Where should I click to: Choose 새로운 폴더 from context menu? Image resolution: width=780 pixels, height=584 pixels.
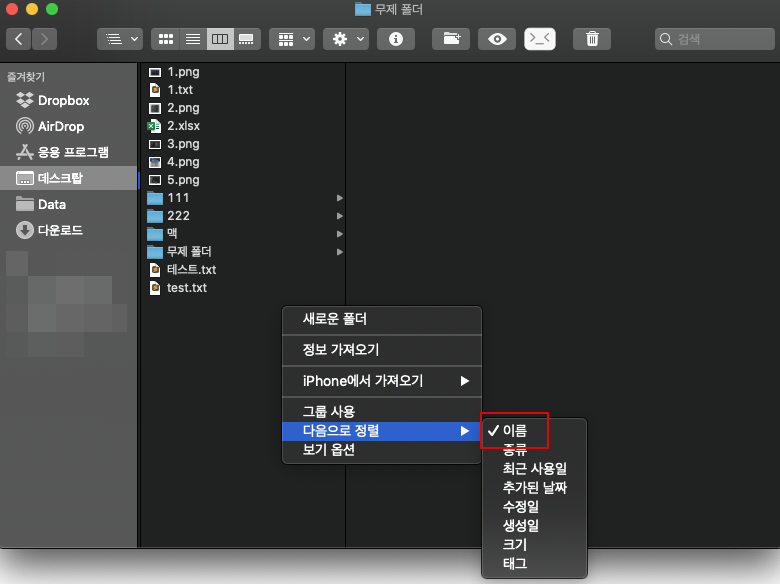click(x=382, y=319)
